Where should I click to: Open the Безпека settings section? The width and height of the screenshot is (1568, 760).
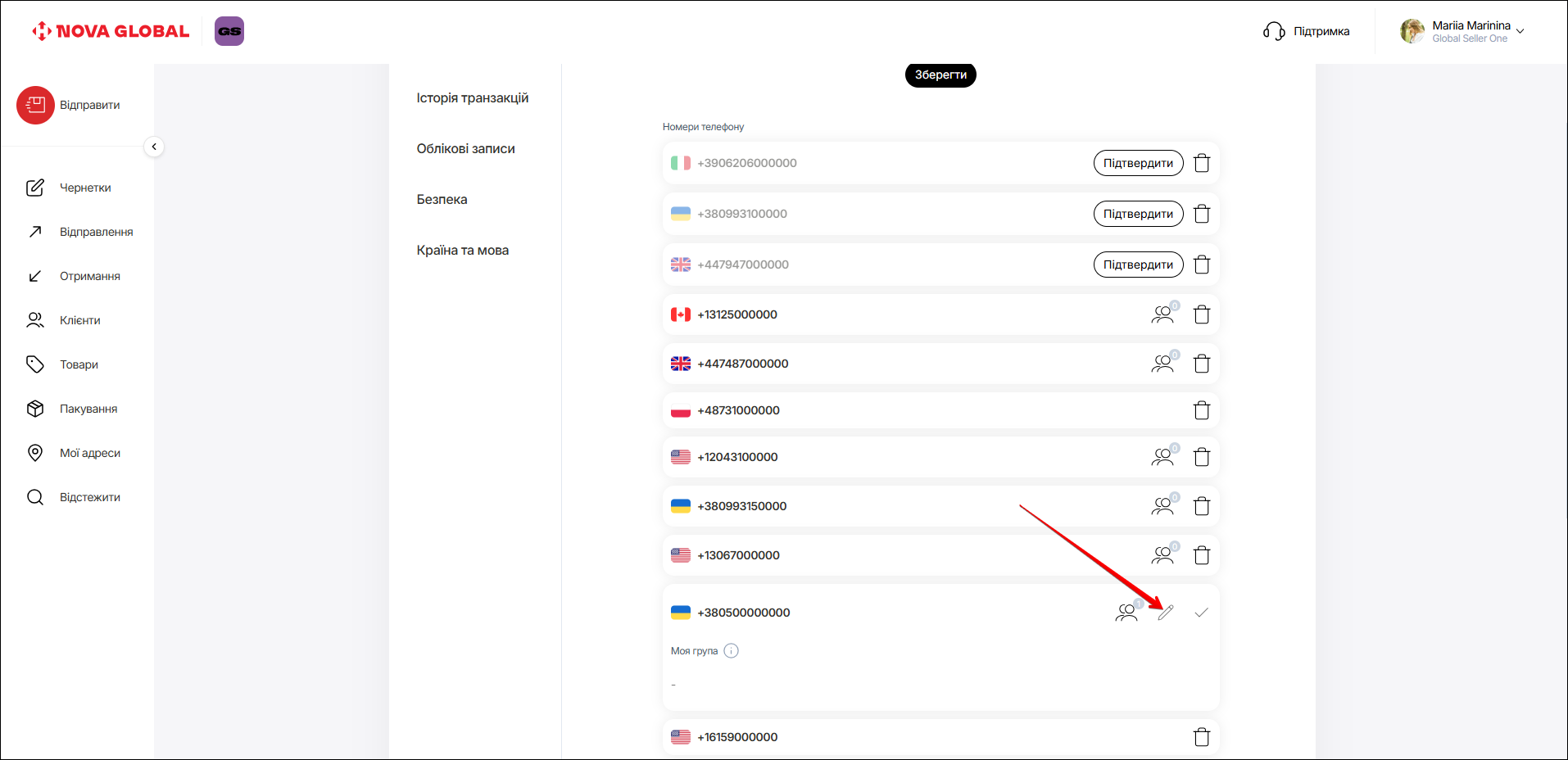pos(442,200)
